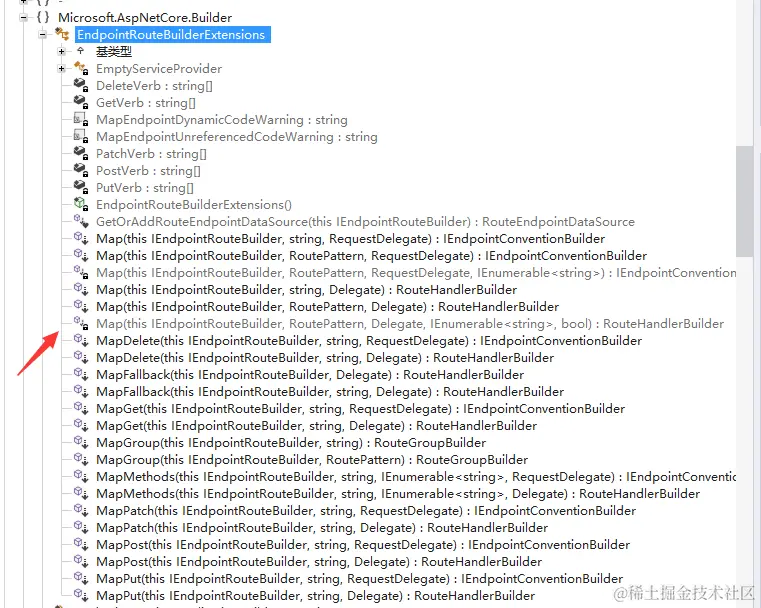Select the EndpointRouteBuilderExtensions() constructor

[x=194, y=205]
